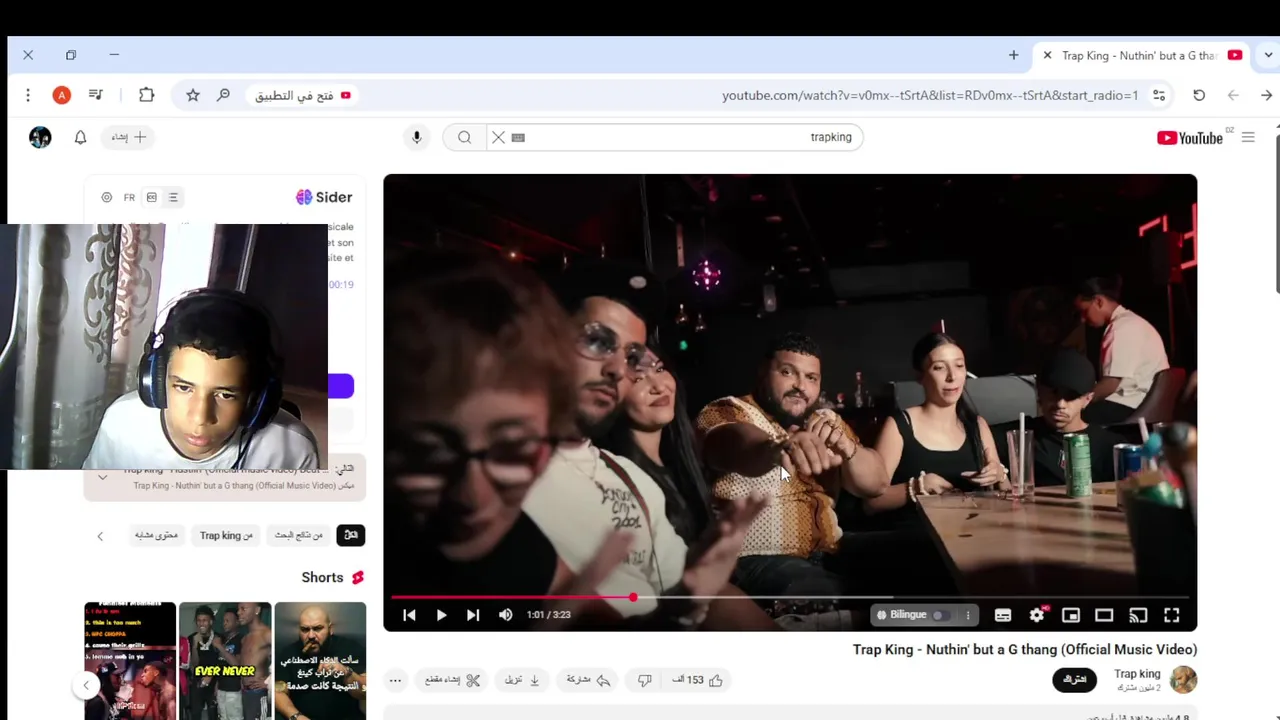Submit search with magnifier button
1280x720 pixels.
[x=464, y=137]
